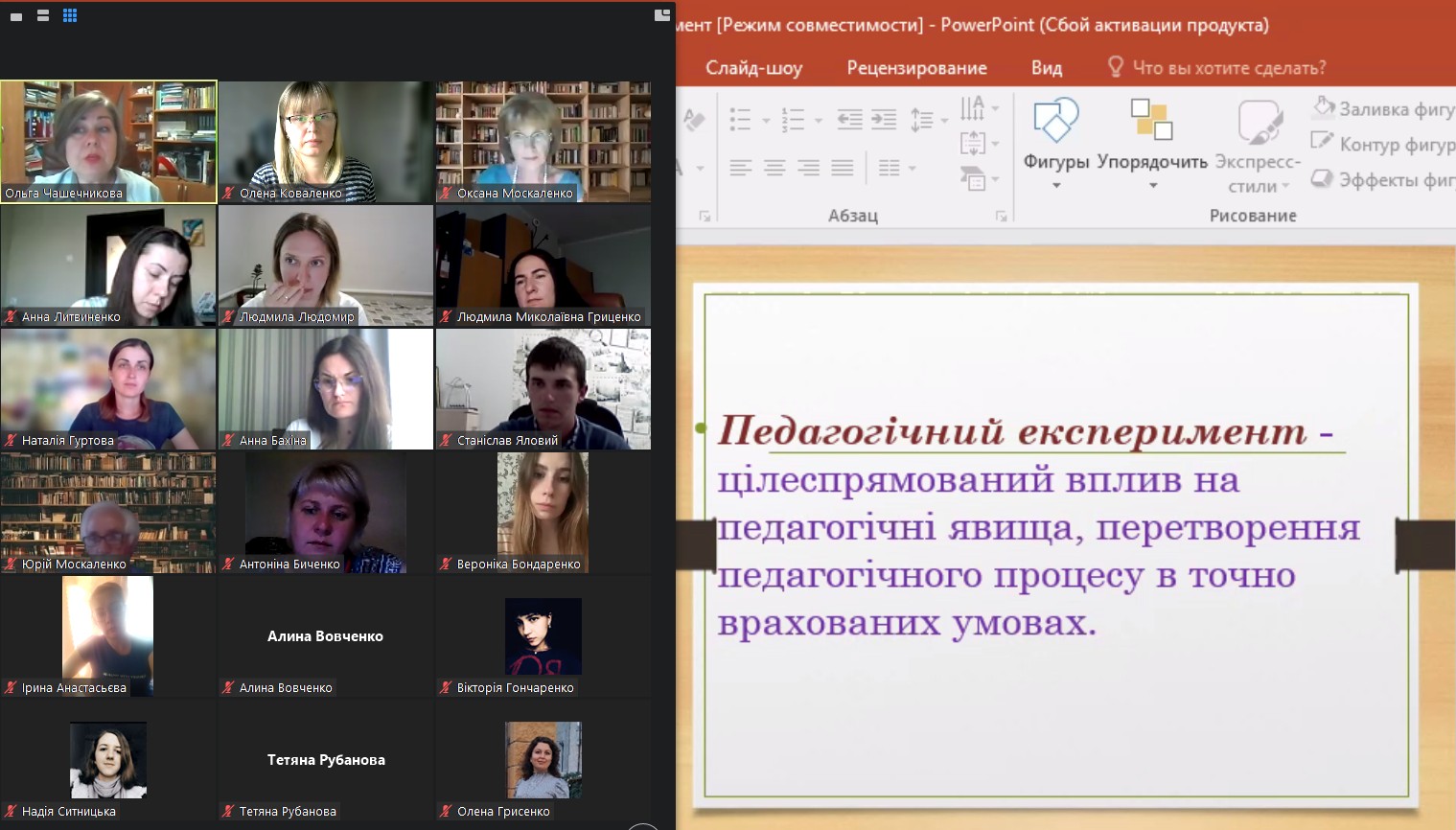Viewport: 1456px width, 830px height.
Task: Click the Заливка фигуры button
Action: coord(1383,109)
